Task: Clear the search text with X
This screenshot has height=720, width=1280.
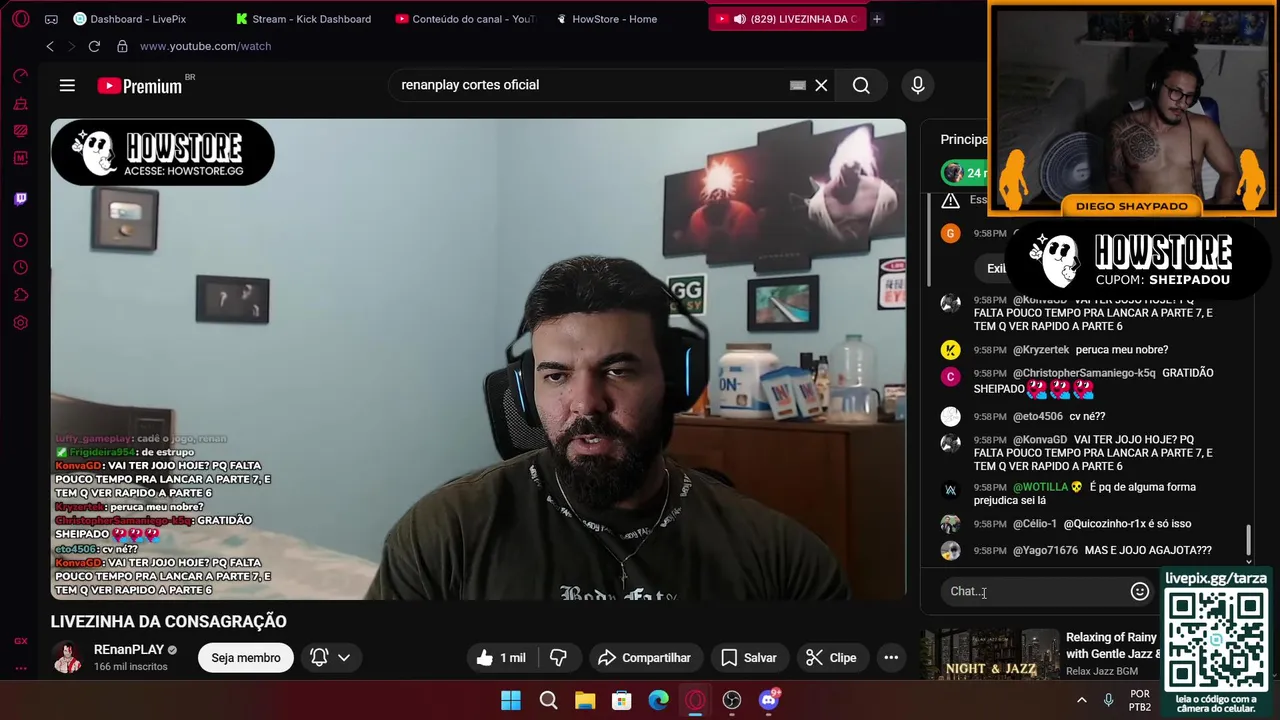Action: tap(821, 85)
